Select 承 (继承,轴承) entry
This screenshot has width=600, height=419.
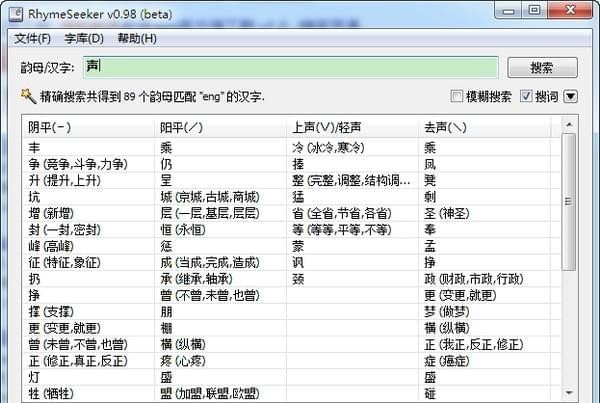[196, 279]
